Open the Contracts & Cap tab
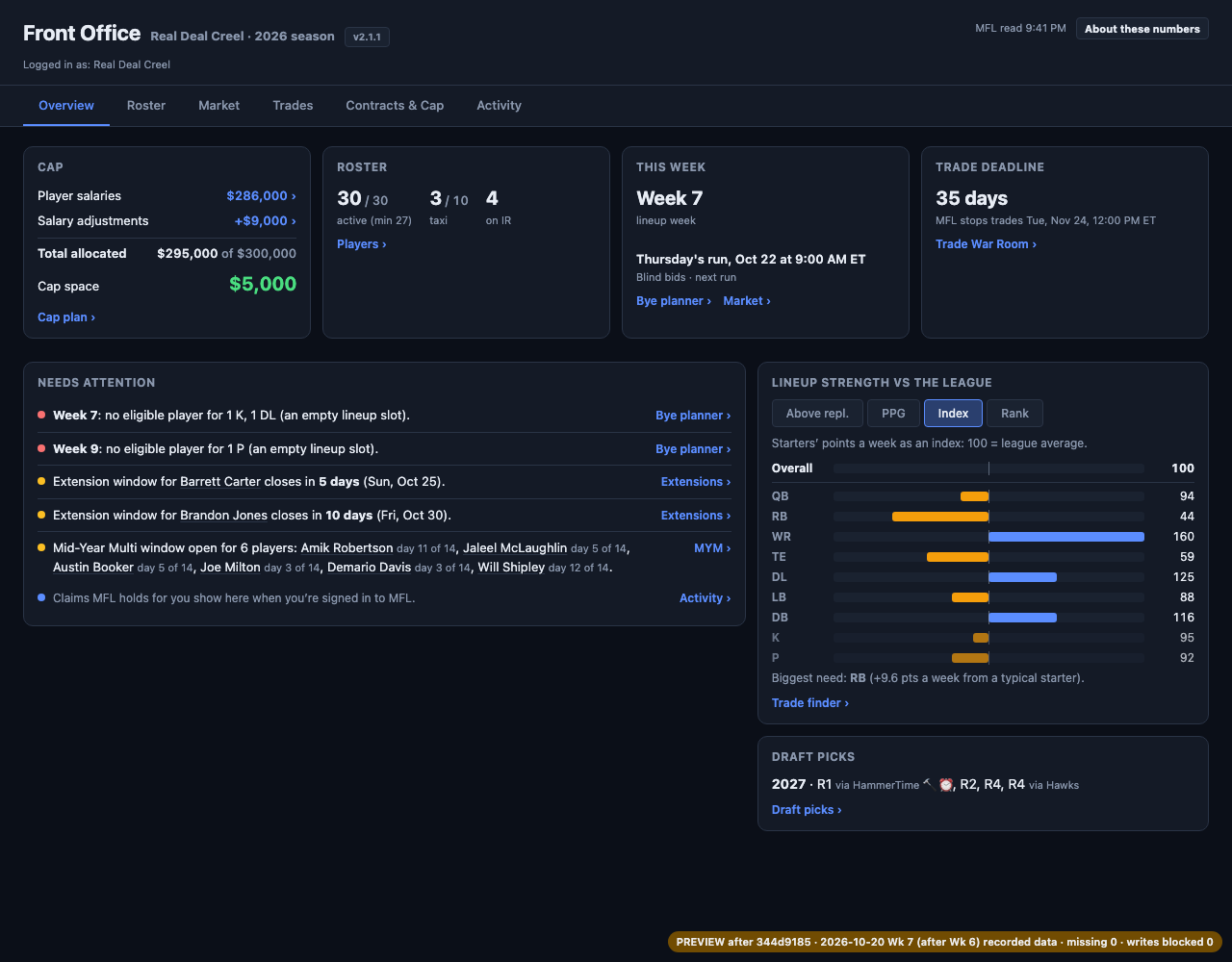 (395, 106)
